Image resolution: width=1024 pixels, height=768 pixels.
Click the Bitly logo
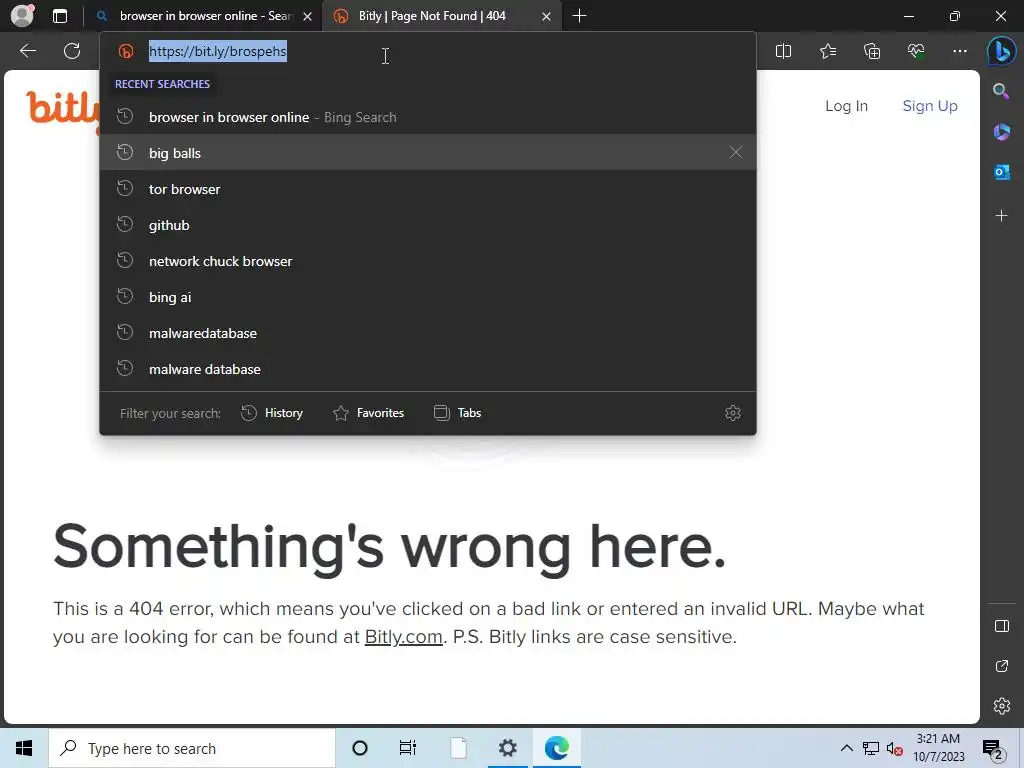pyautogui.click(x=63, y=110)
